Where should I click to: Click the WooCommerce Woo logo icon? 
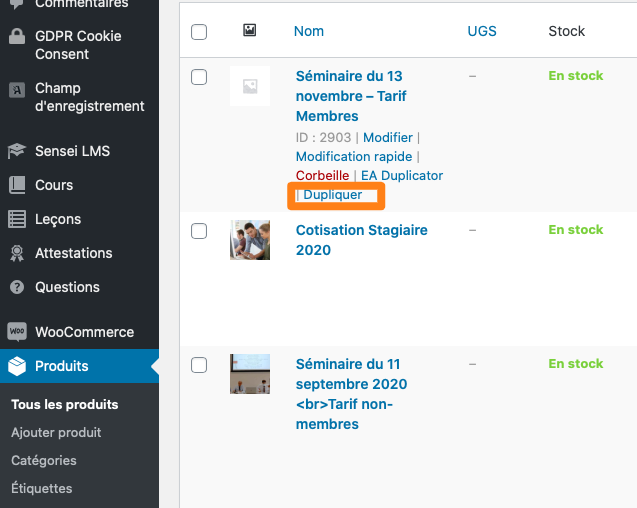pyautogui.click(x=17, y=332)
